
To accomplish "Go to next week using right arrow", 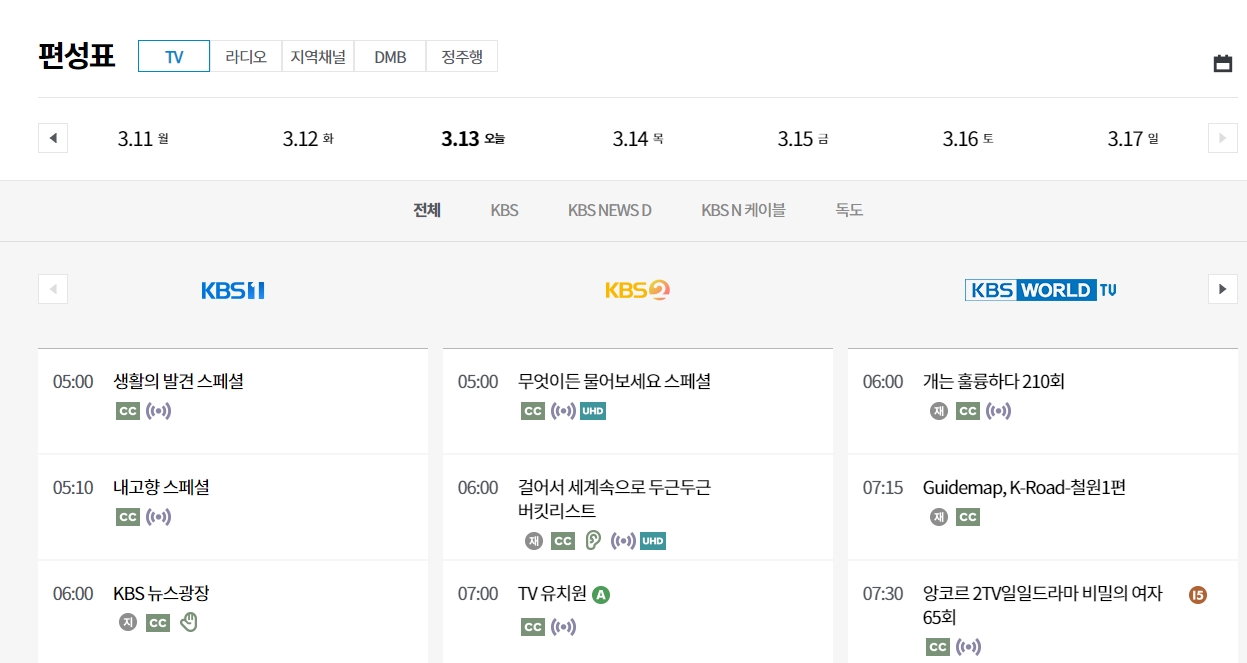I will [1222, 138].
